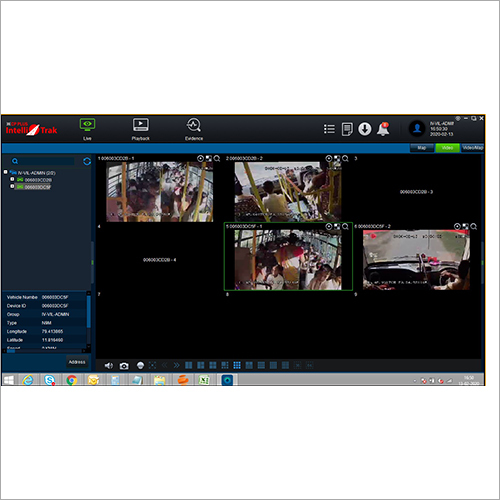Select the last solid grid layout icon

coord(285,365)
